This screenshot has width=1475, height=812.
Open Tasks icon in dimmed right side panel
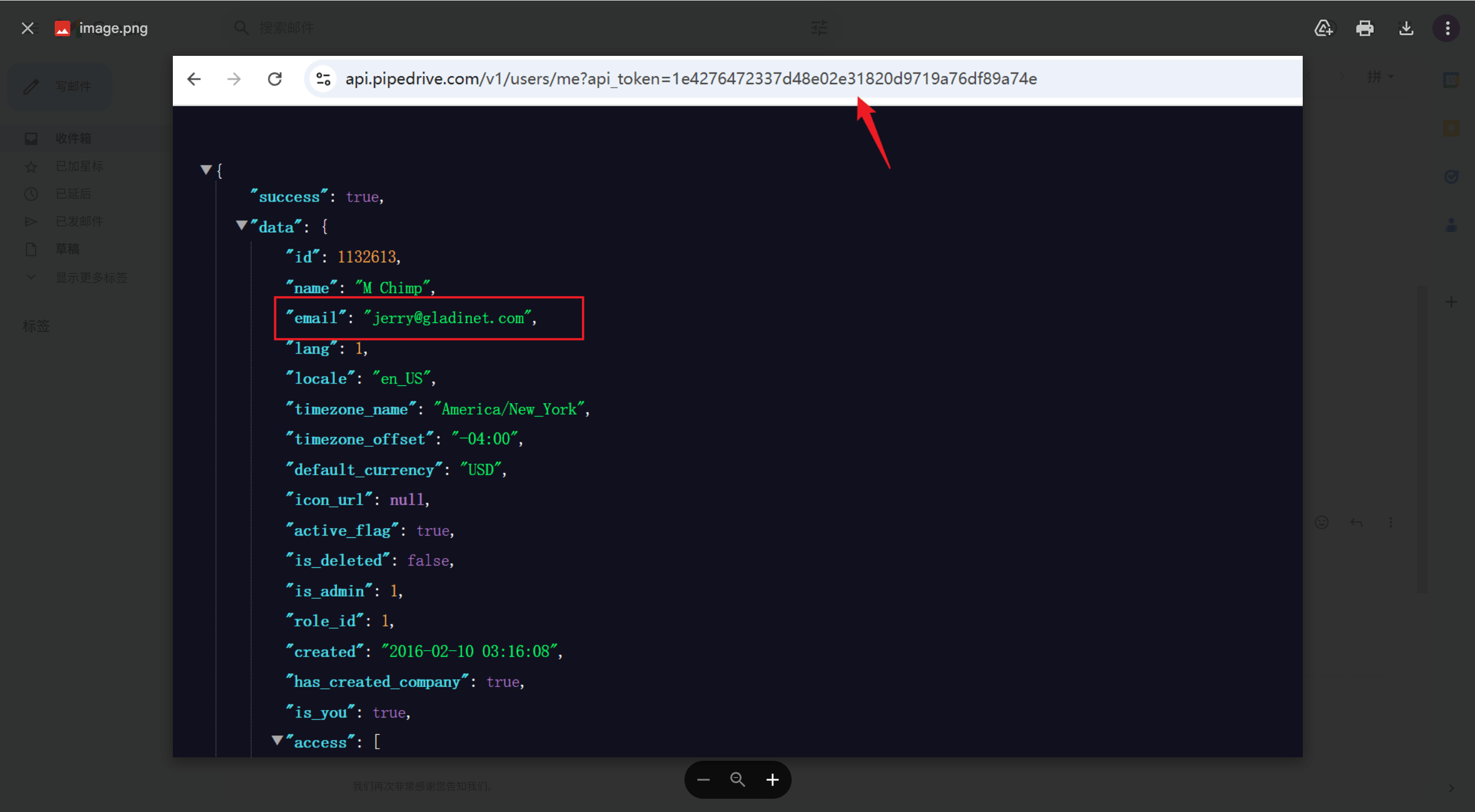(1451, 176)
